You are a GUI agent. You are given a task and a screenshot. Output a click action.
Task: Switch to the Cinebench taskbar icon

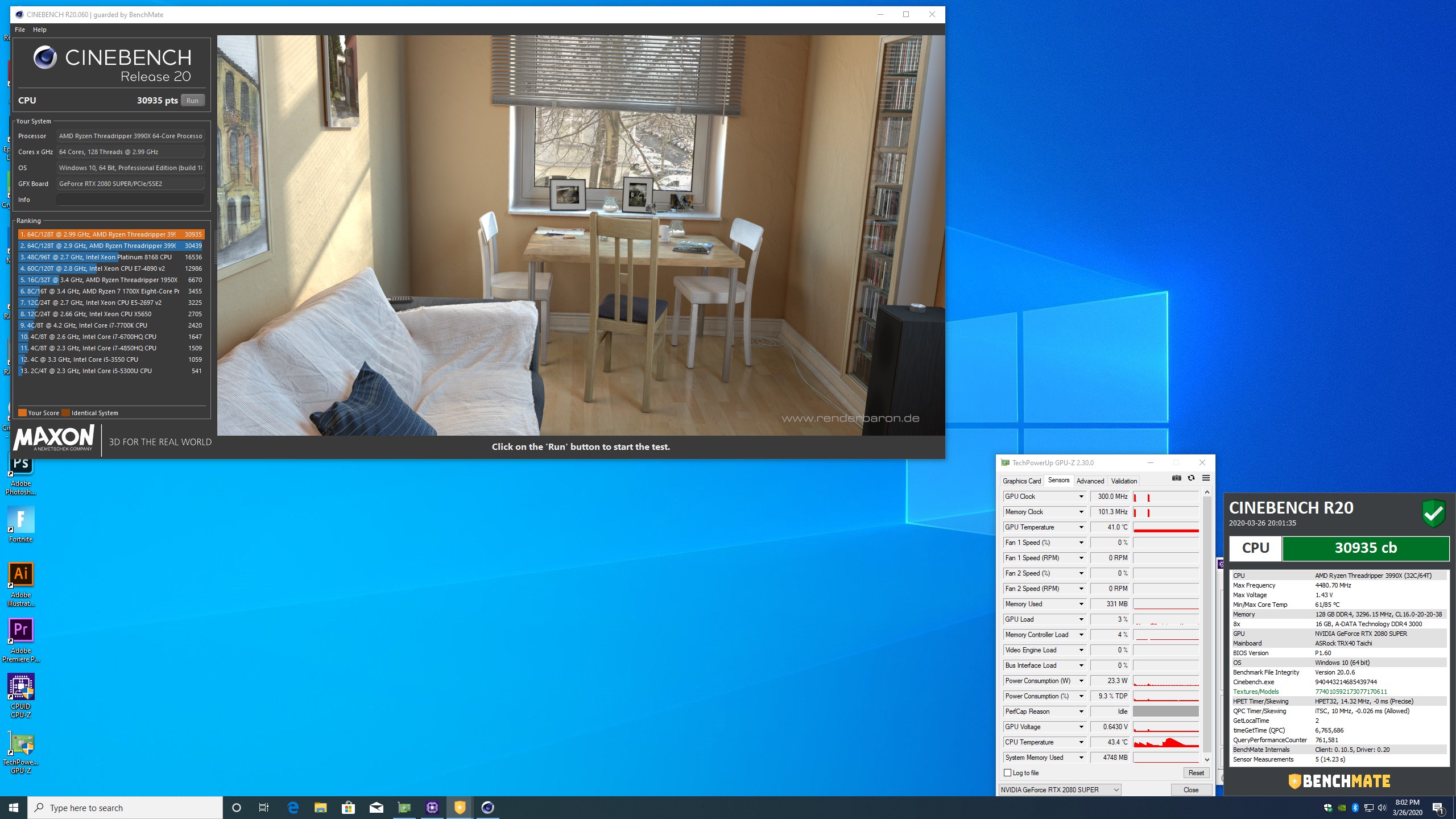click(x=487, y=808)
